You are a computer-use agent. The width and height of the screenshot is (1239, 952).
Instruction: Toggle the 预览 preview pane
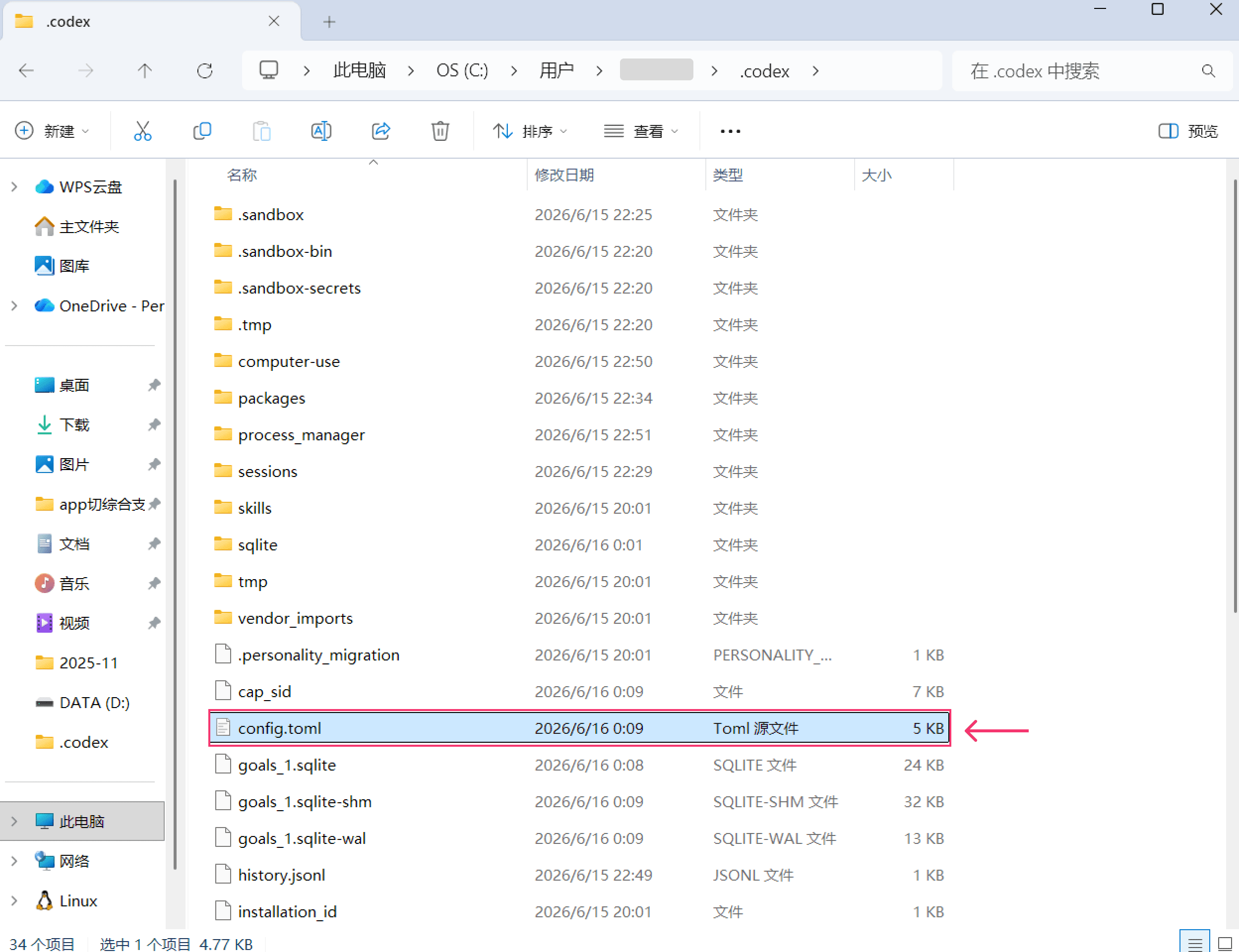pyautogui.click(x=1188, y=131)
